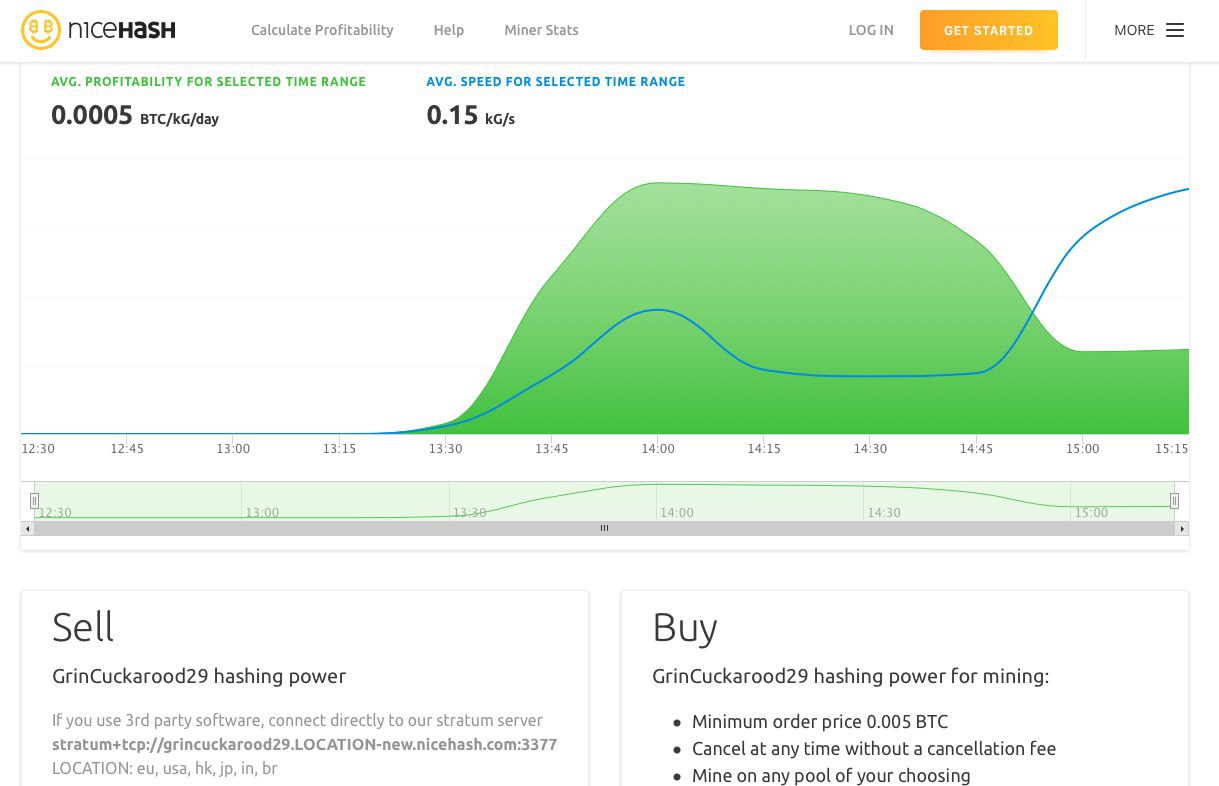Image resolution: width=1219 pixels, height=786 pixels.
Task: Grab the right range selector handle
Action: pos(1174,500)
